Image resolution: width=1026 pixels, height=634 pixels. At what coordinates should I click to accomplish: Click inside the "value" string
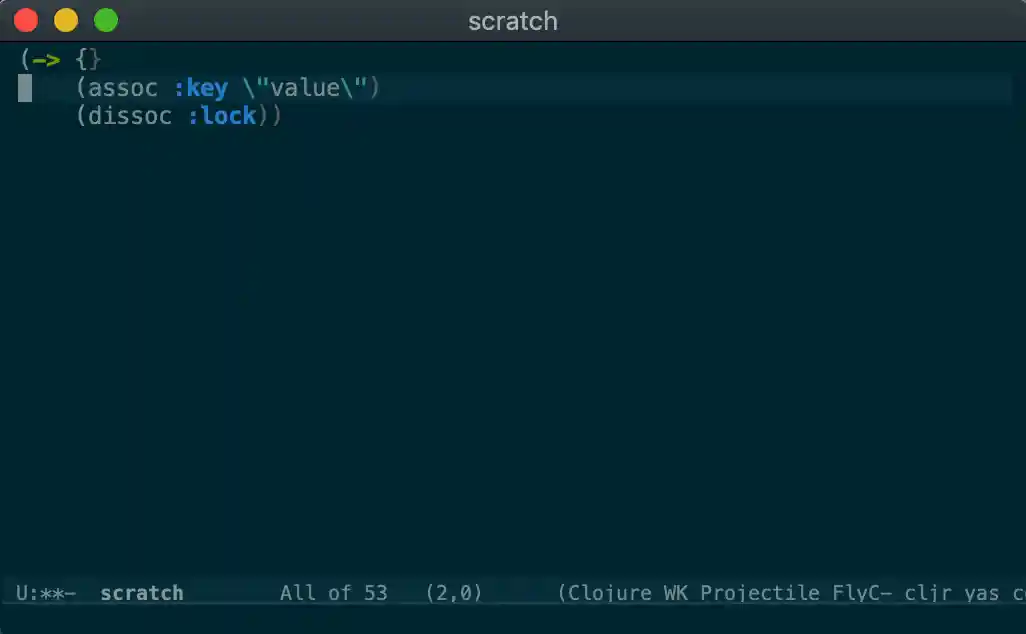pyautogui.click(x=305, y=88)
